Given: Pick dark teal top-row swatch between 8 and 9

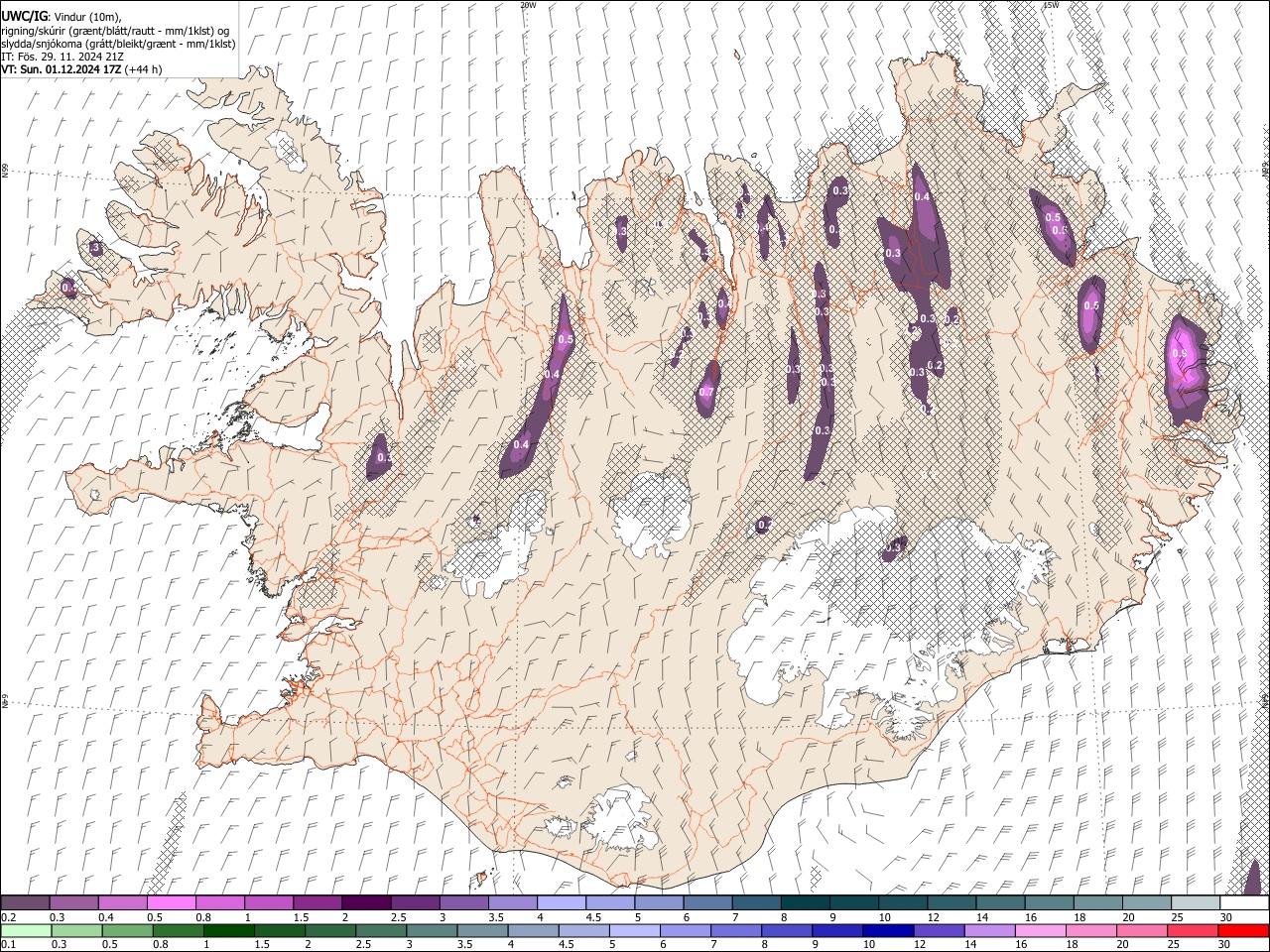Looking at the screenshot, I should [x=805, y=903].
